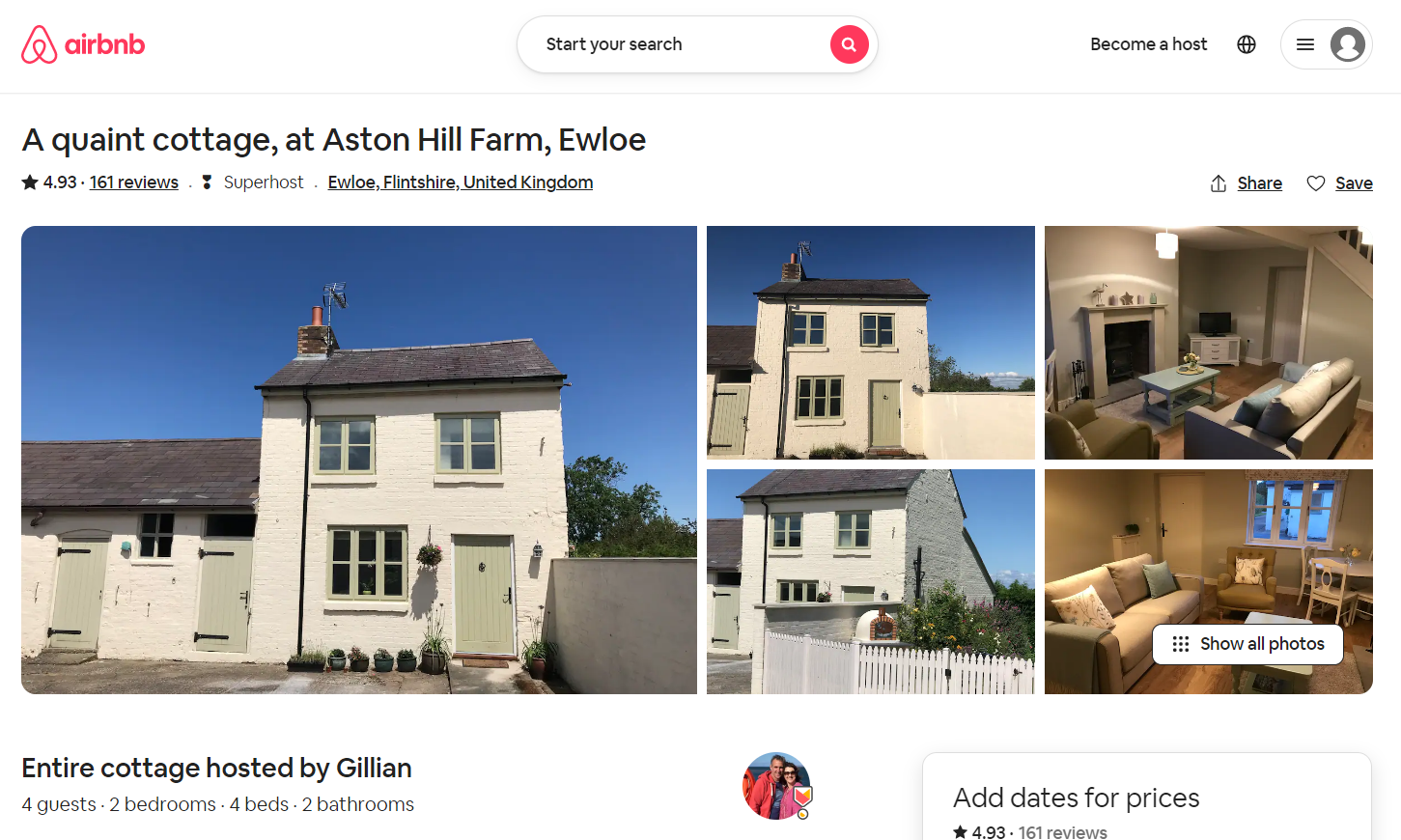Click the Share link text
This screenshot has width=1401, height=840.
click(1260, 183)
